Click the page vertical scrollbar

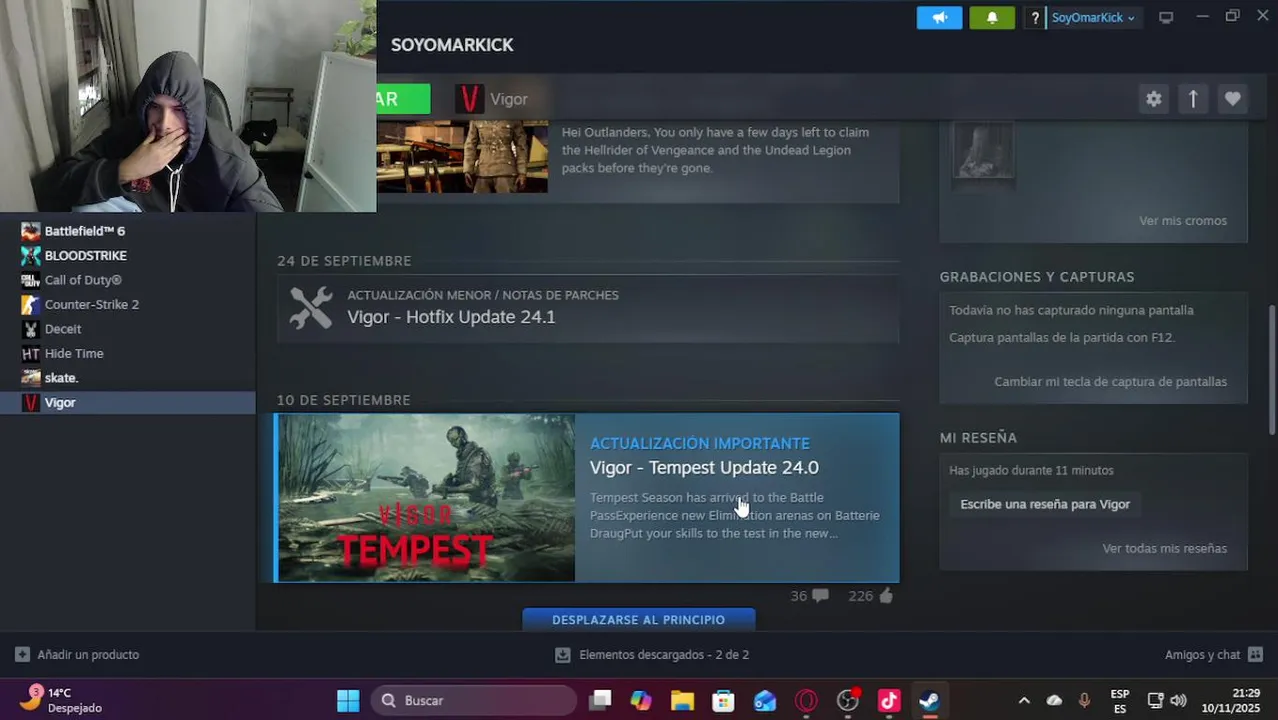[1272, 368]
